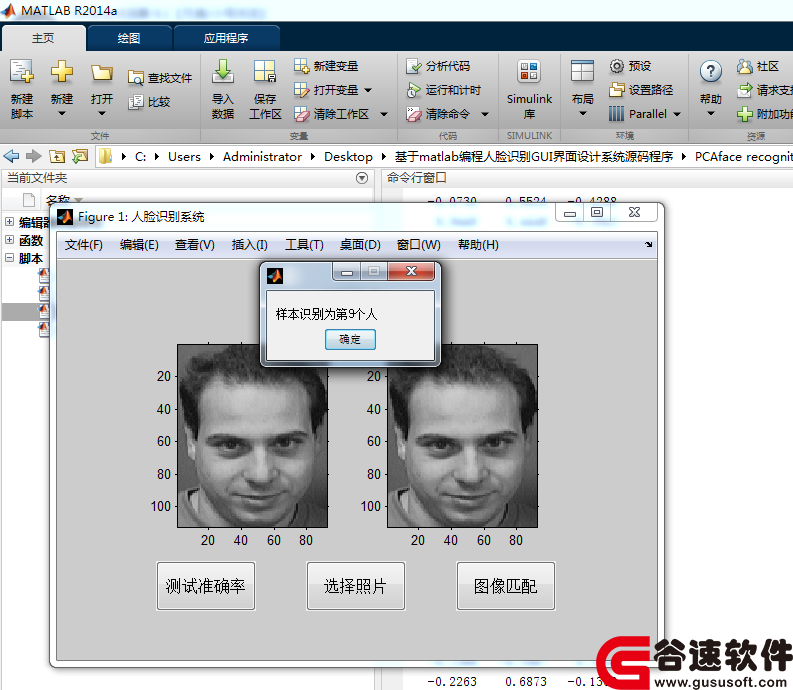
Task: Click Find Files (查找文件)
Action: pos(160,78)
